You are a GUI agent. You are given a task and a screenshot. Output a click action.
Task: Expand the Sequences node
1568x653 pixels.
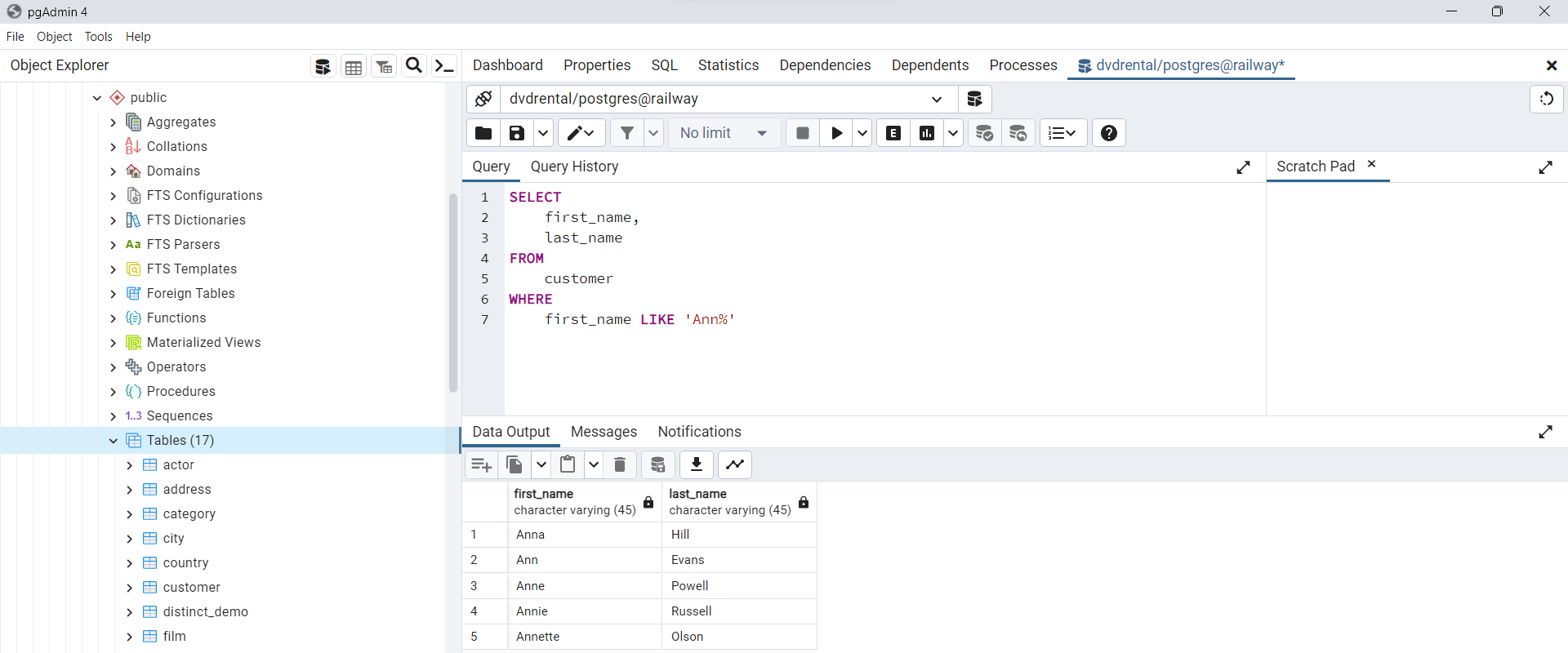click(x=114, y=416)
